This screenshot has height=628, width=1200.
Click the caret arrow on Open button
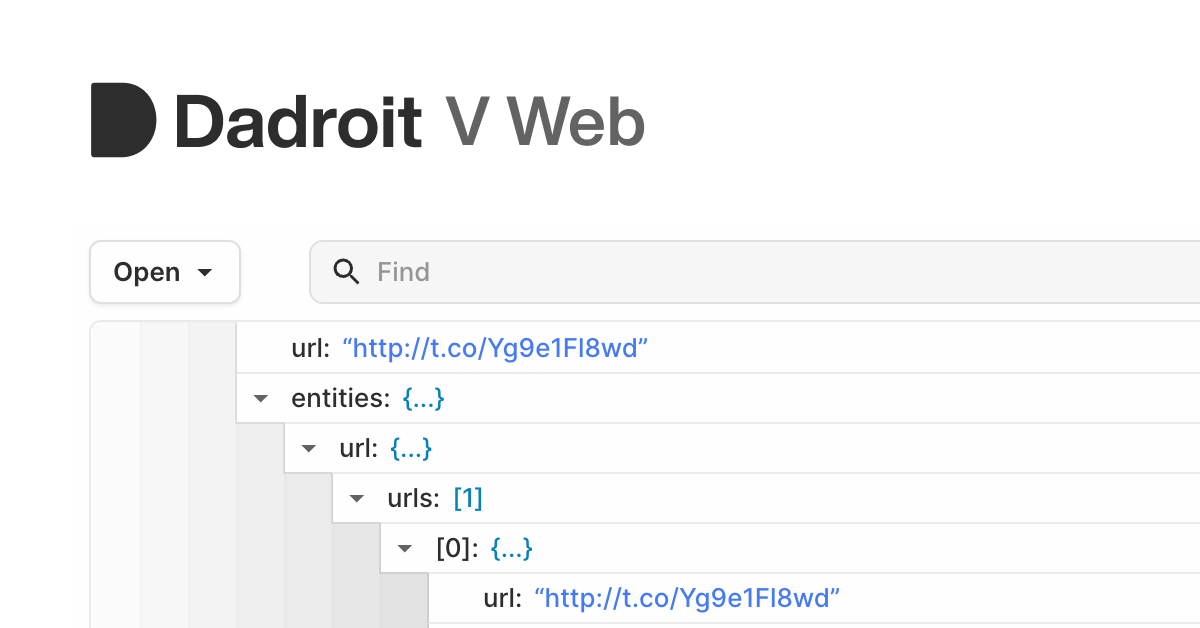point(205,272)
